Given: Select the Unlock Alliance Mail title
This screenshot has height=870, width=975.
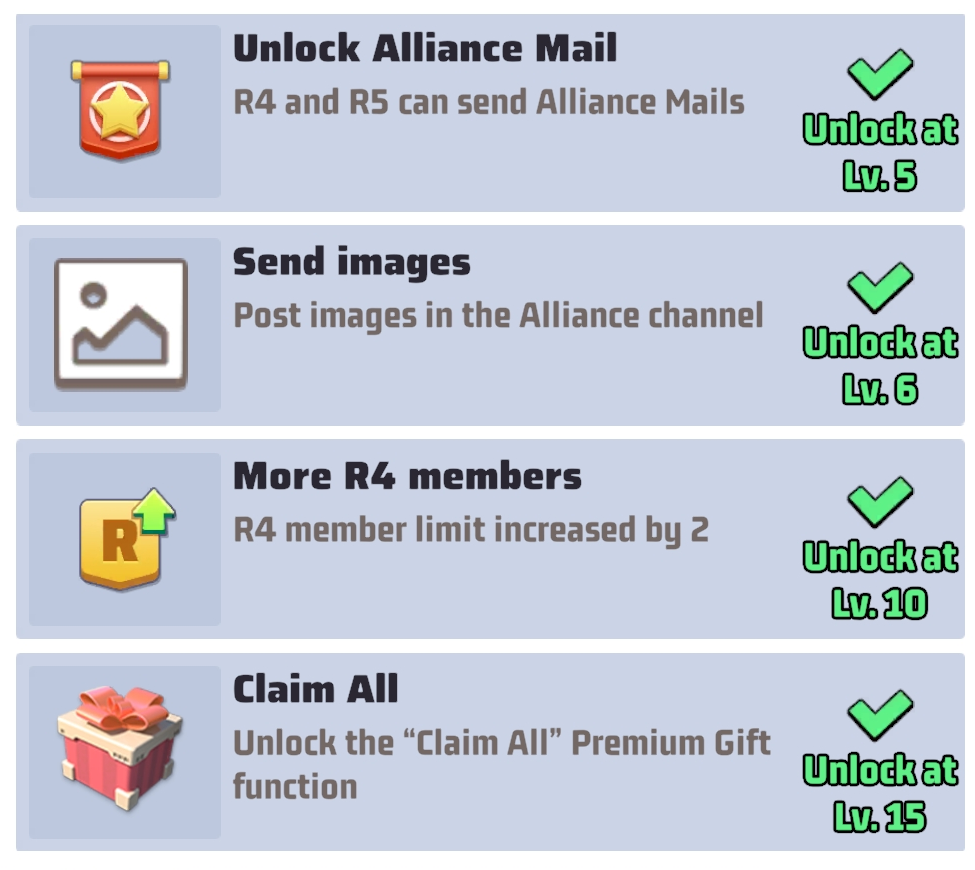Looking at the screenshot, I should coord(425,48).
